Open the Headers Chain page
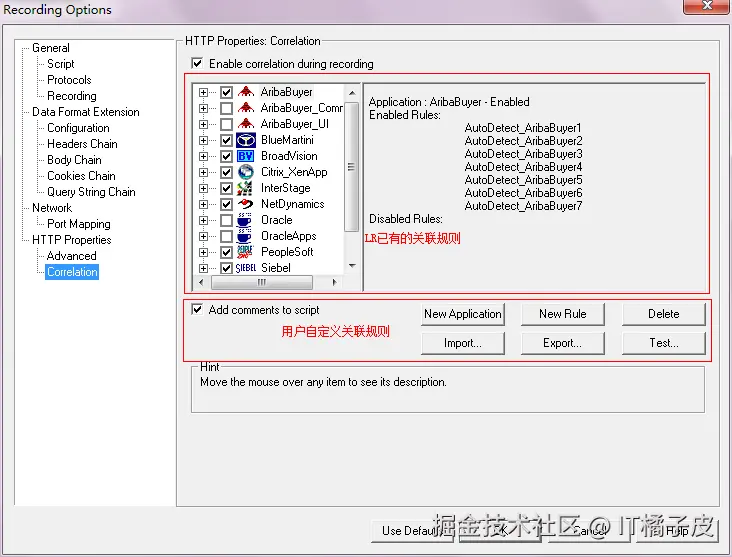 coord(82,144)
